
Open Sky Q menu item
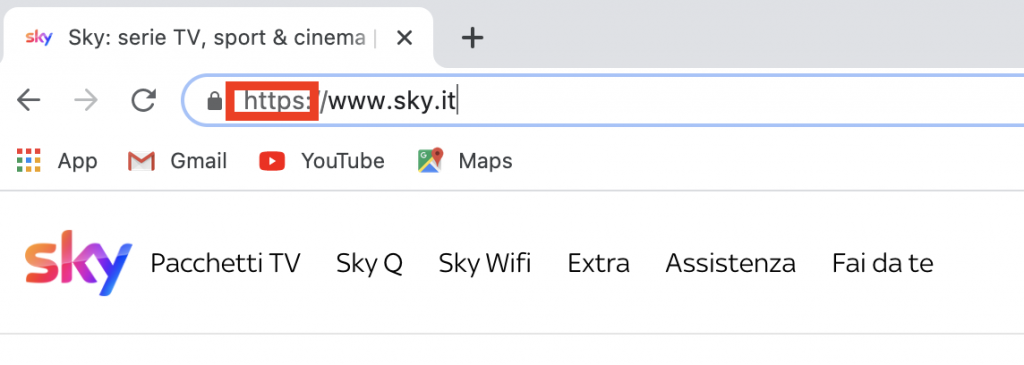tap(369, 264)
